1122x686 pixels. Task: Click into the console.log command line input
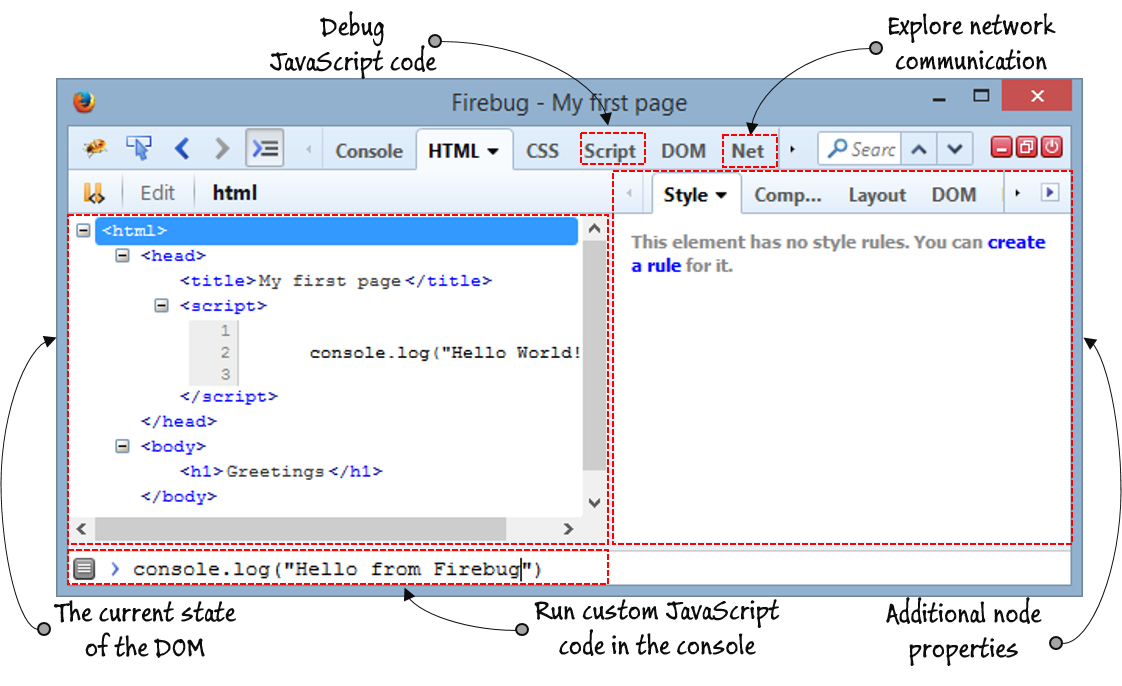[338, 569]
